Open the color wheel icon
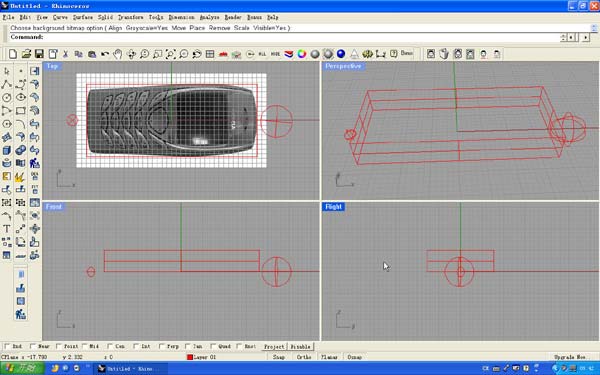 point(302,54)
